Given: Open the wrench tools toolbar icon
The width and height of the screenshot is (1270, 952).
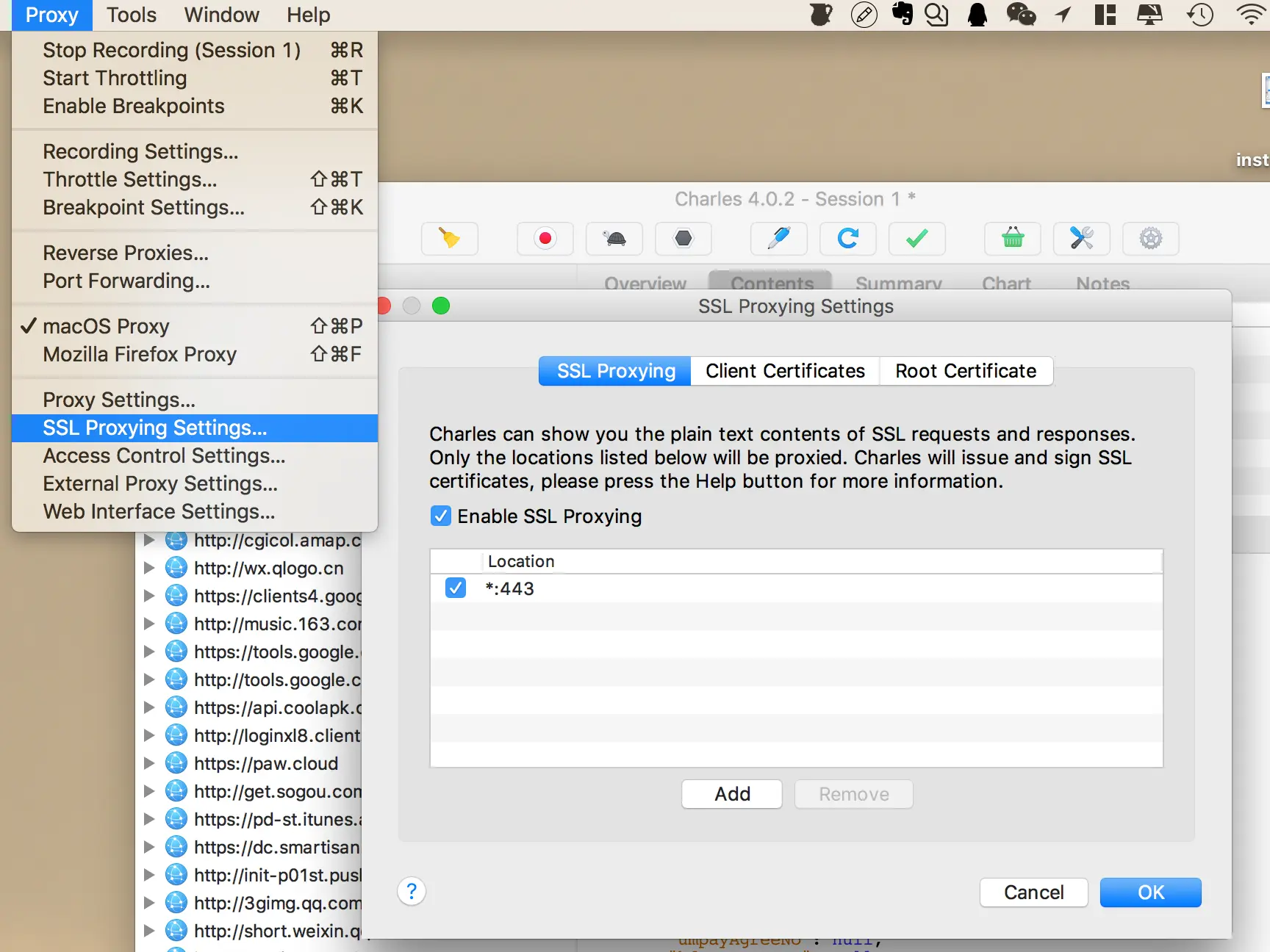Looking at the screenshot, I should pyautogui.click(x=1082, y=239).
